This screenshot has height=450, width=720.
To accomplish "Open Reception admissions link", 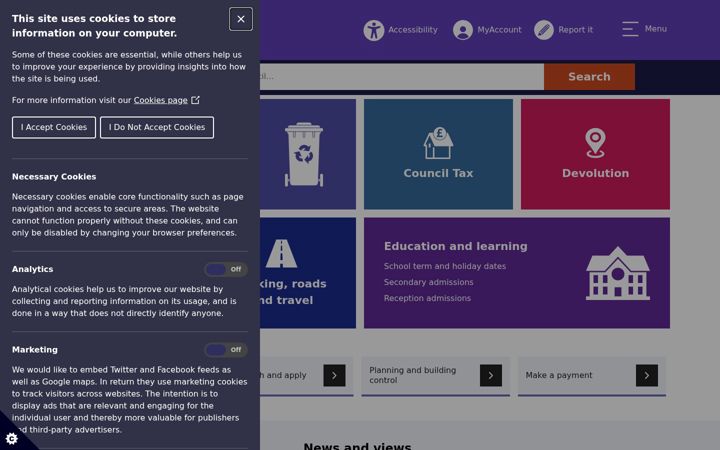I will [427, 298].
